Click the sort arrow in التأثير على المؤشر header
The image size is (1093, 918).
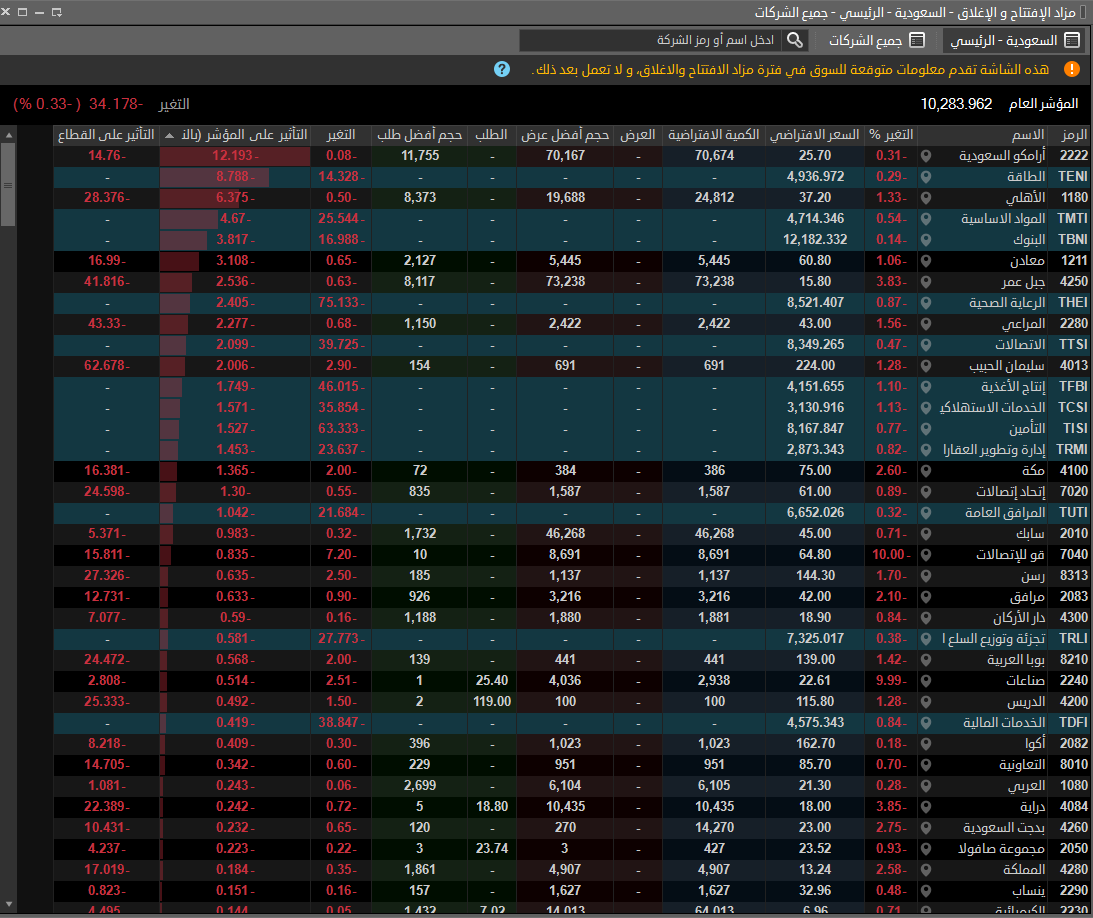(169, 135)
